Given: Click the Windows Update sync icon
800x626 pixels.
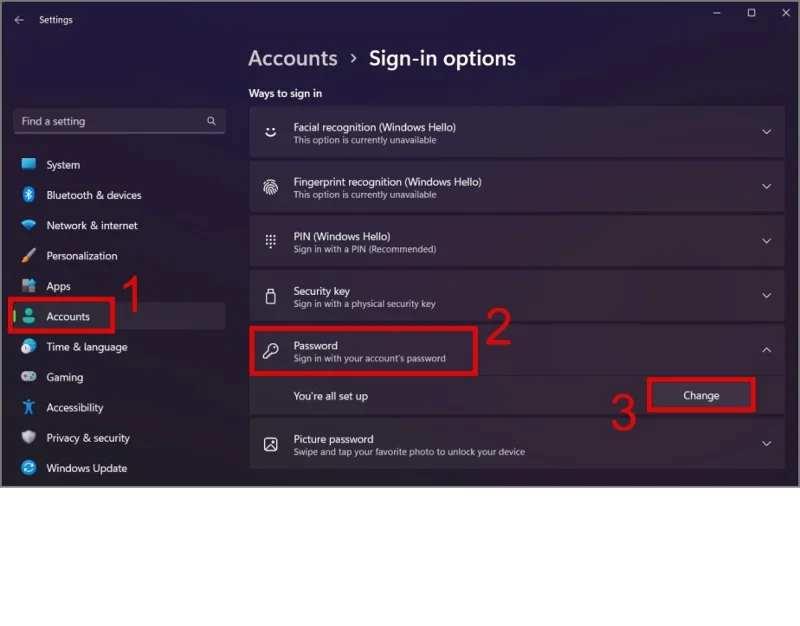Looking at the screenshot, I should click(x=29, y=467).
